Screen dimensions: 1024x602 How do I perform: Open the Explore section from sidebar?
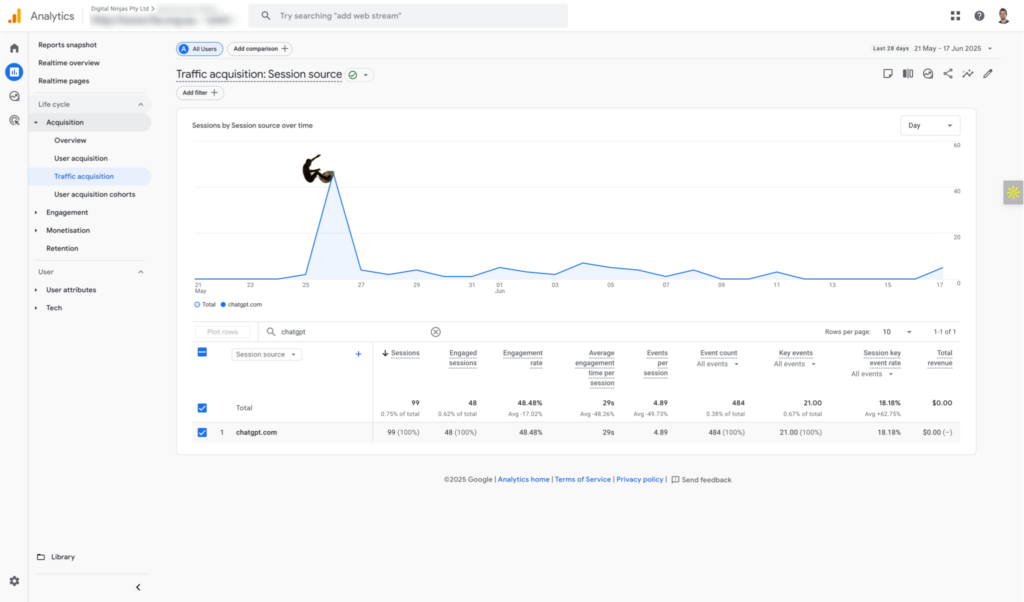(x=14, y=95)
